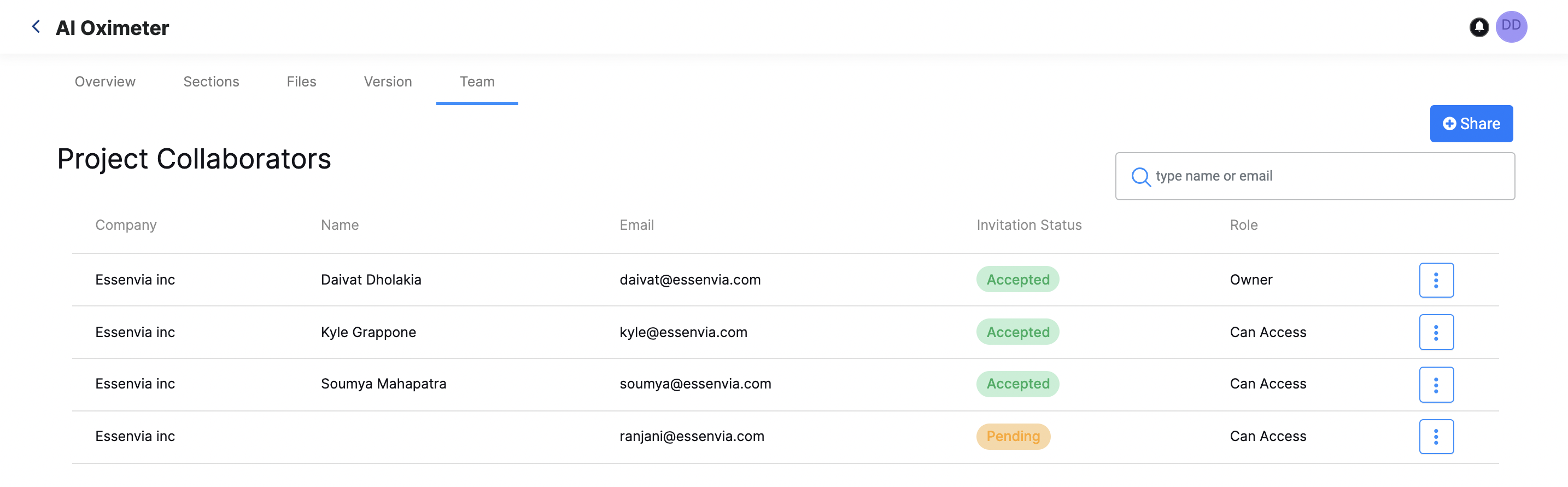The image size is (1568, 487).
Task: Select the ranjani@essenvia.com email
Action: click(692, 437)
